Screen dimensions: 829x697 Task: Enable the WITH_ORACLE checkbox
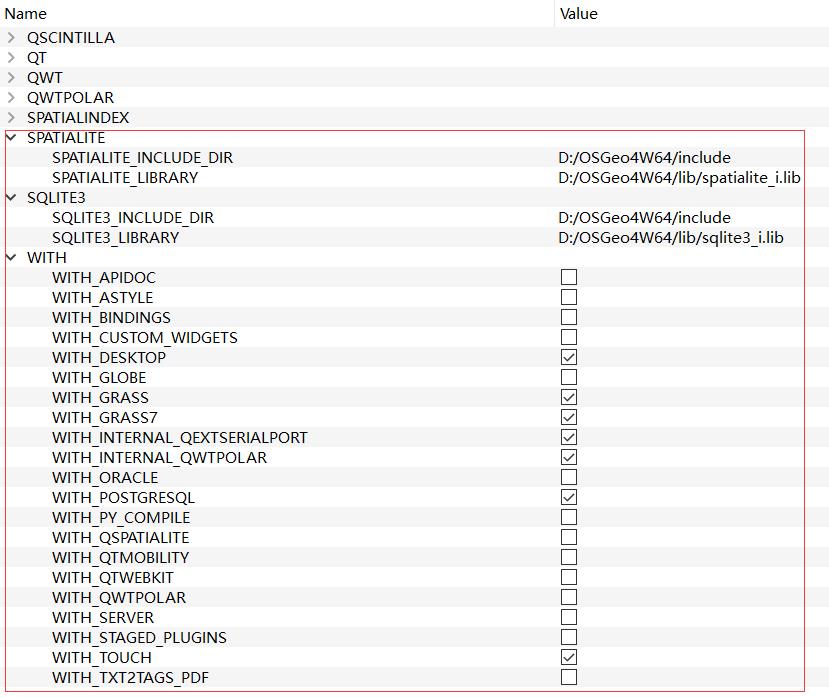click(x=569, y=477)
